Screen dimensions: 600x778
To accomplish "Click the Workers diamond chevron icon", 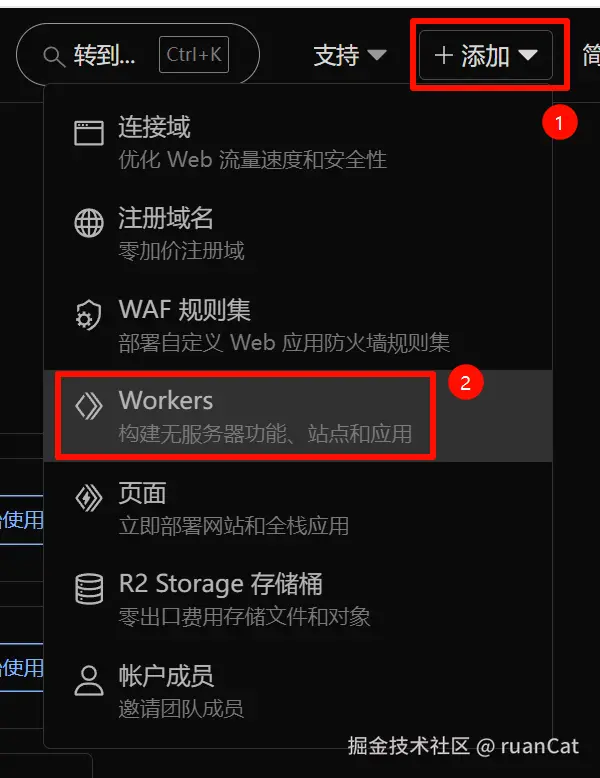I will pyautogui.click(x=89, y=405).
